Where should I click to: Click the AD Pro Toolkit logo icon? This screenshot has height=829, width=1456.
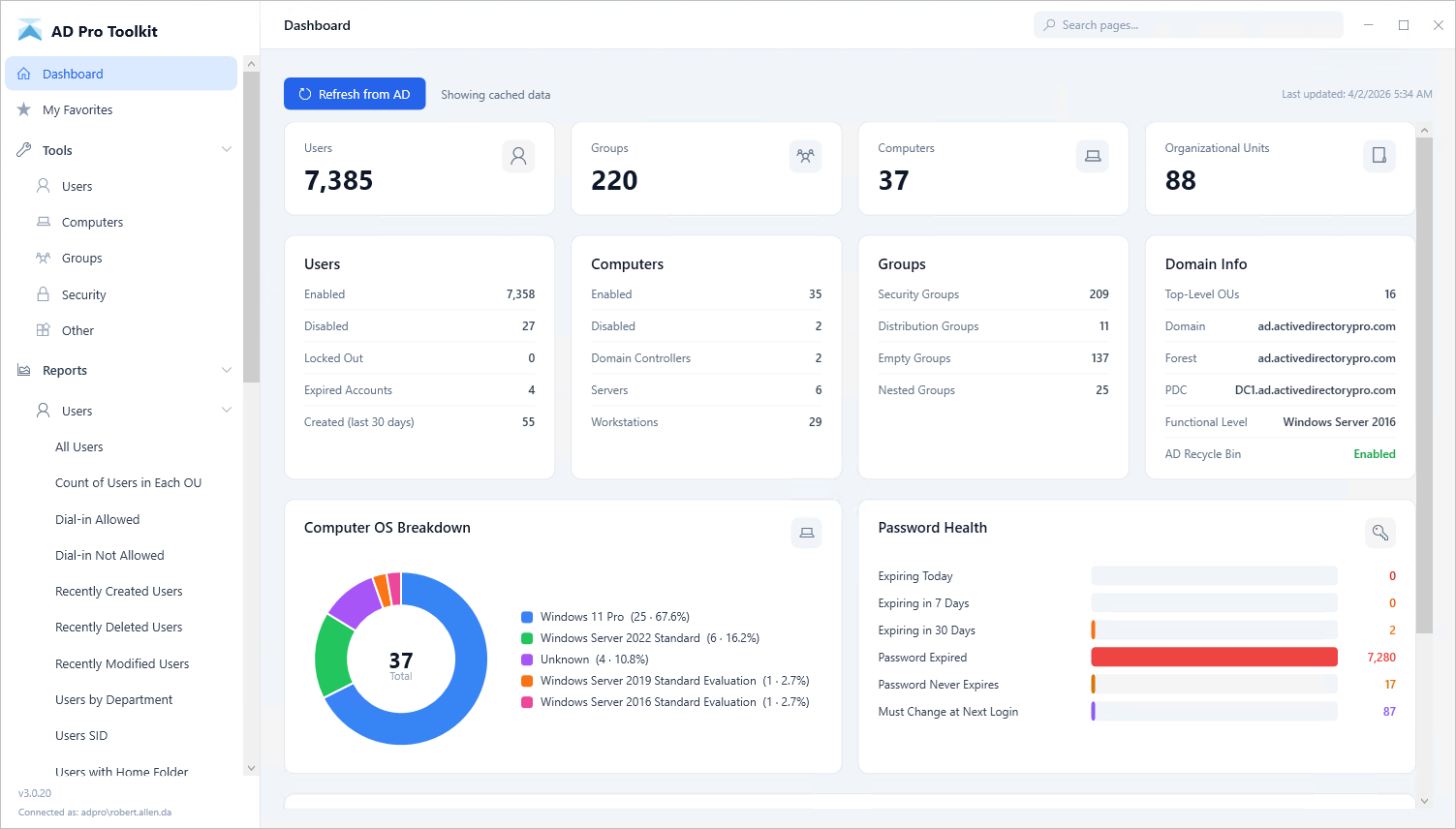[x=30, y=31]
